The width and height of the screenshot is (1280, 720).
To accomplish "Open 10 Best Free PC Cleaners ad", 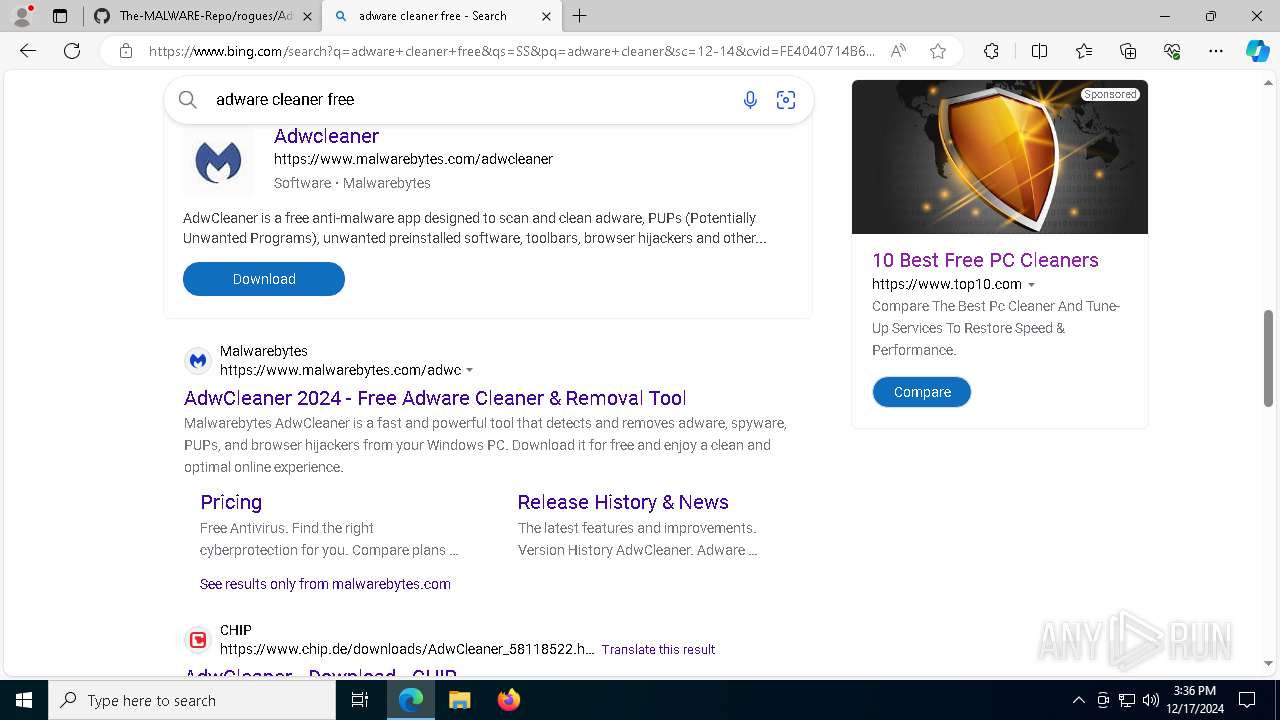I will [x=985, y=260].
